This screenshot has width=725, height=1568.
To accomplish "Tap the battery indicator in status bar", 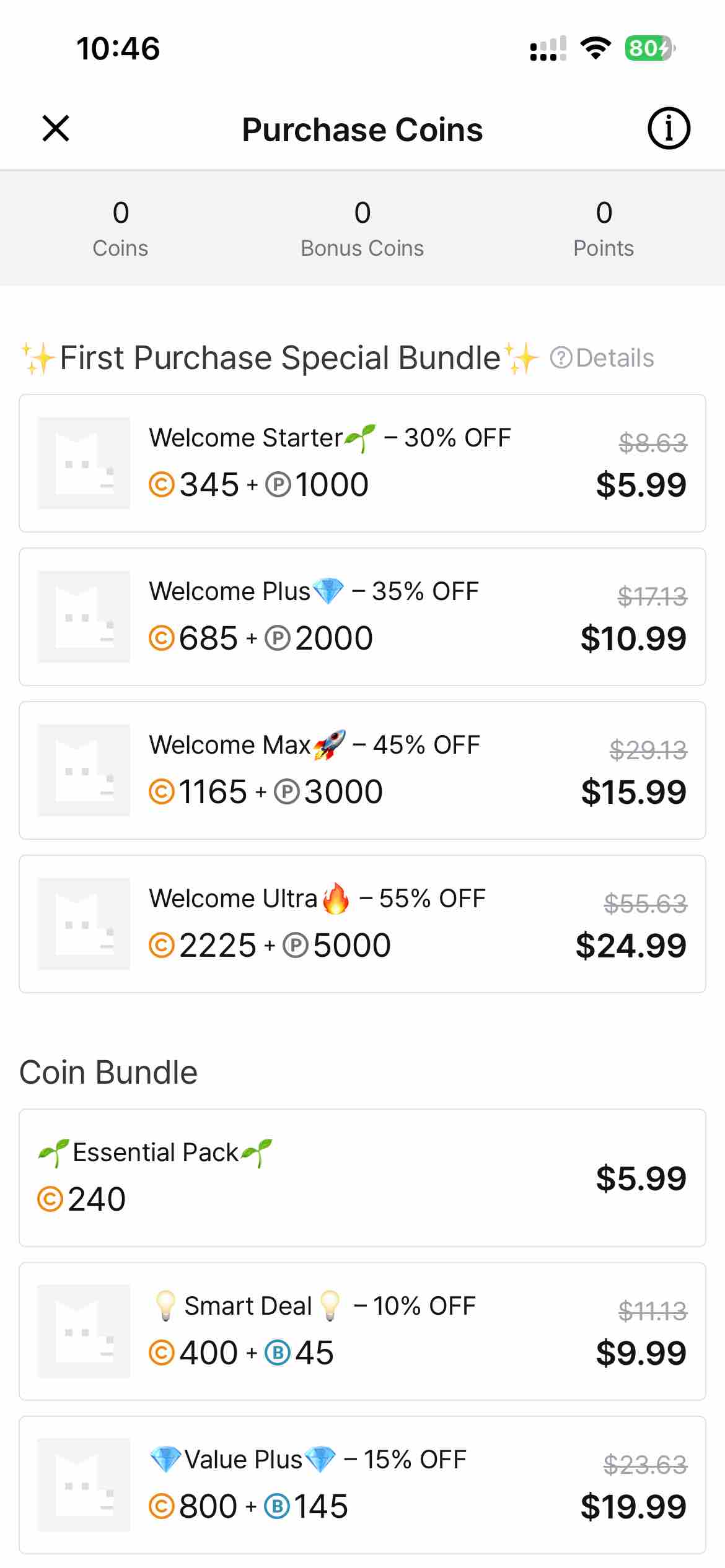I will coord(649,48).
